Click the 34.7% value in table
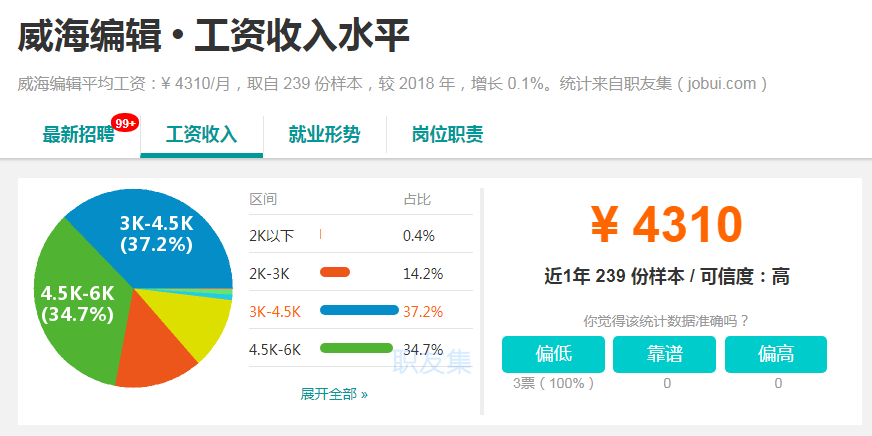This screenshot has width=872, height=436. (423, 350)
